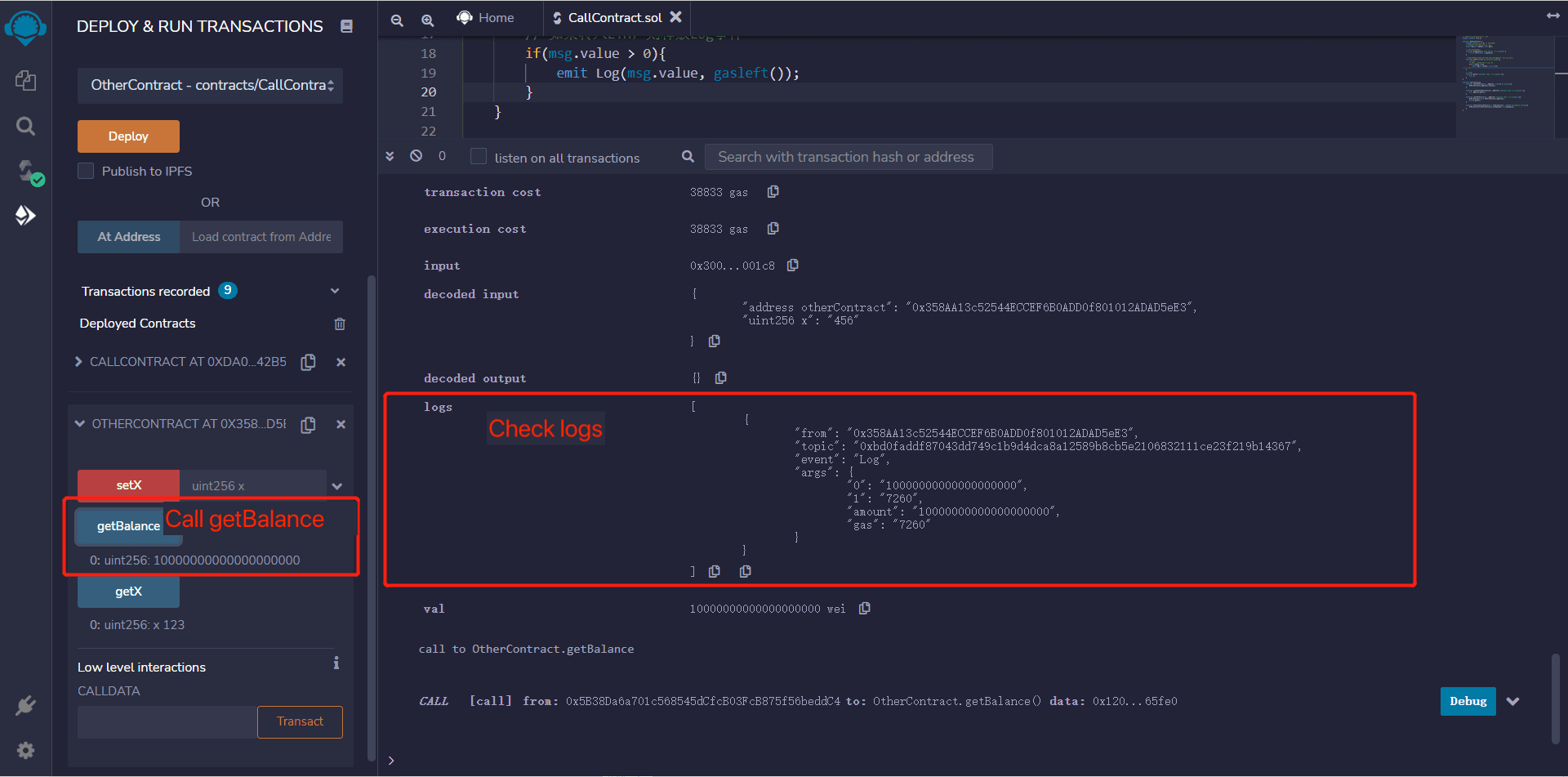Click zoom in editor icon

coord(427,20)
